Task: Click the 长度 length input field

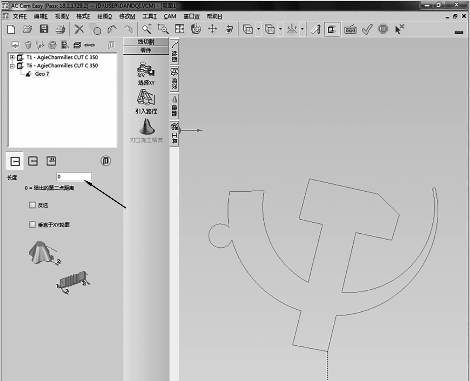Action: point(74,177)
